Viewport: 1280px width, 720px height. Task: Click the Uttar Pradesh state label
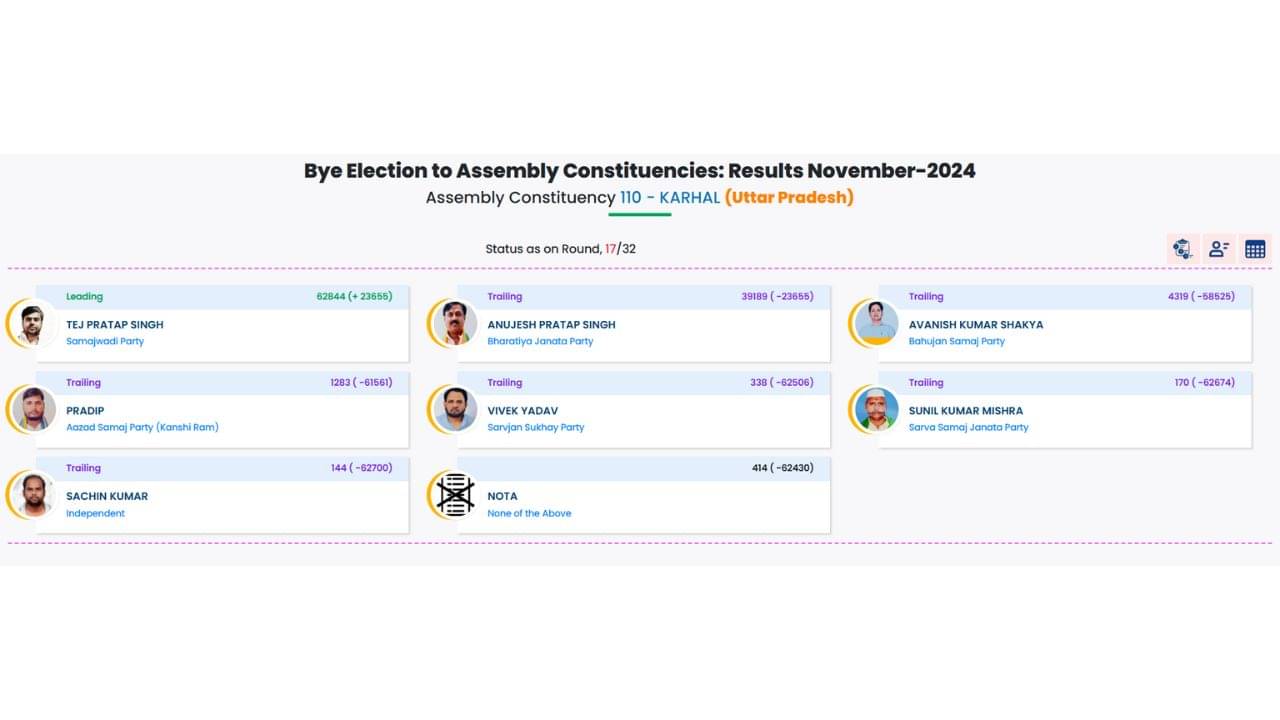coord(789,198)
